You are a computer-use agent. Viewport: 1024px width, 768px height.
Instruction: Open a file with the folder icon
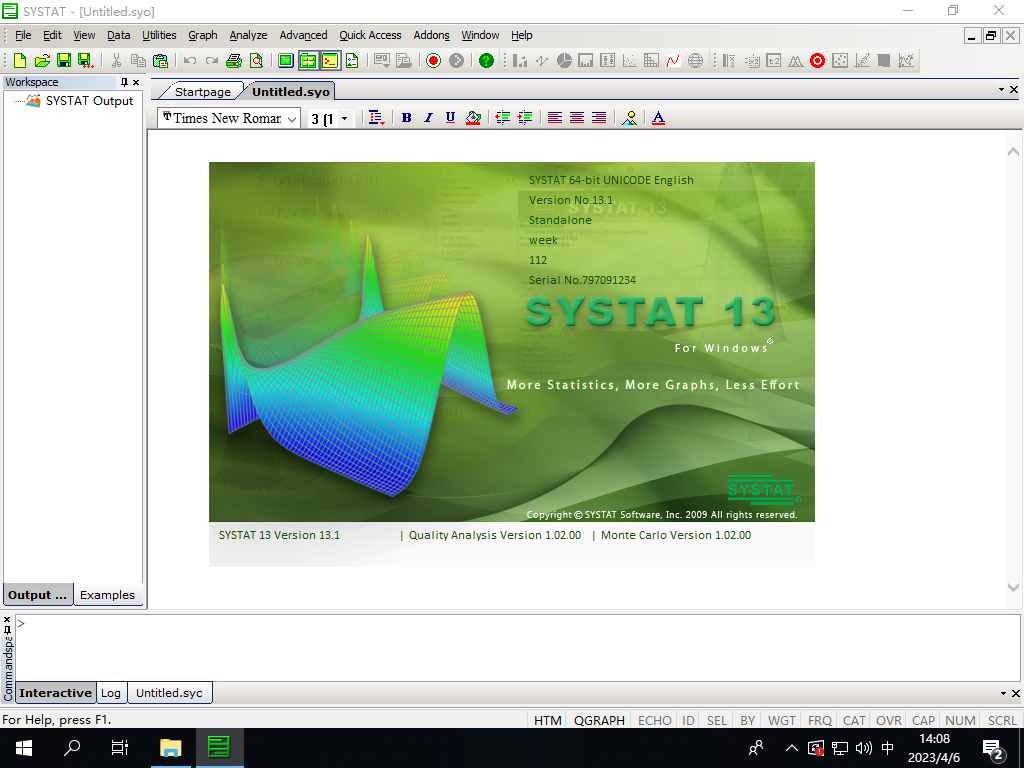pos(42,61)
